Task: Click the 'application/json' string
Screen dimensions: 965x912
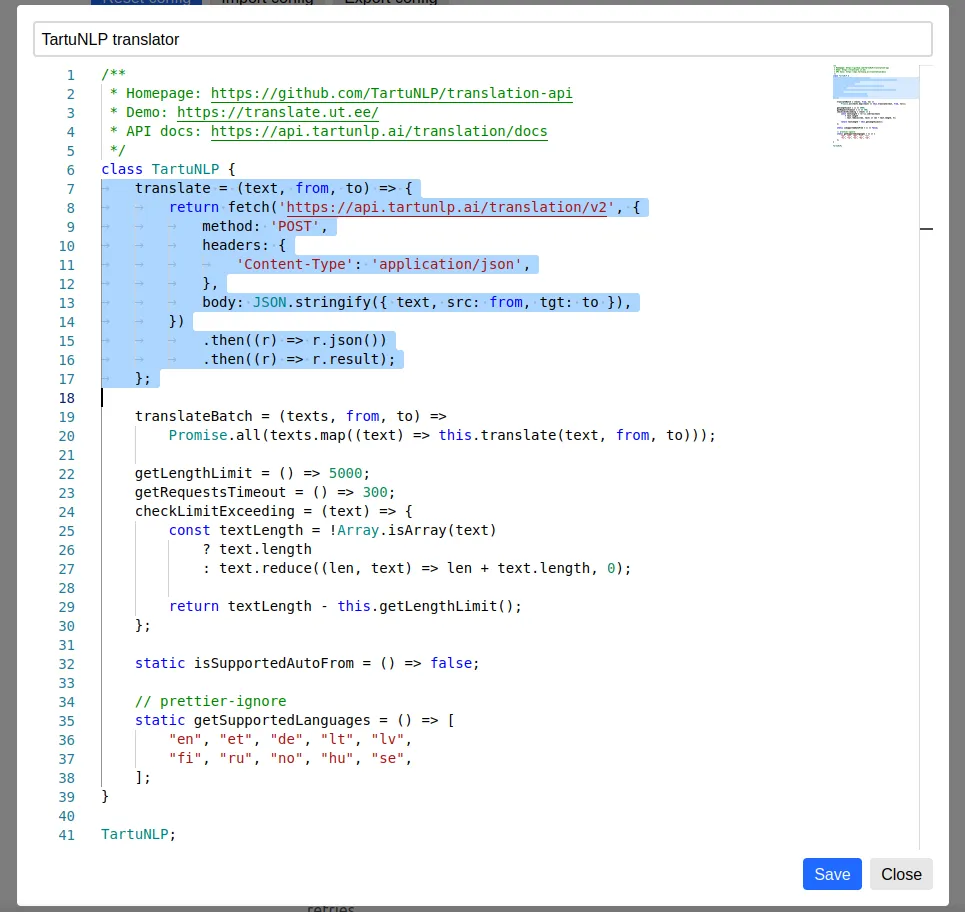Action: [x=446, y=264]
